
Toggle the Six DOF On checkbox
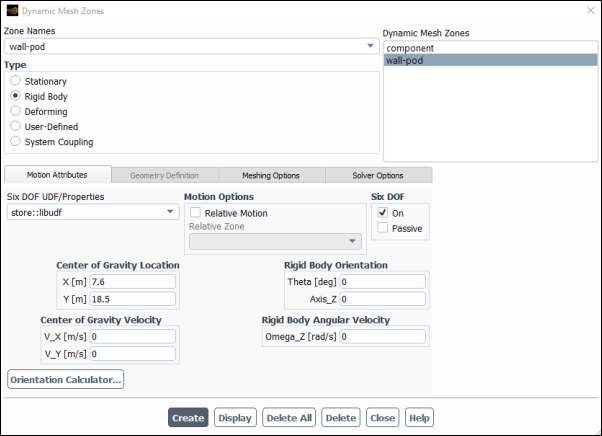pyautogui.click(x=383, y=213)
